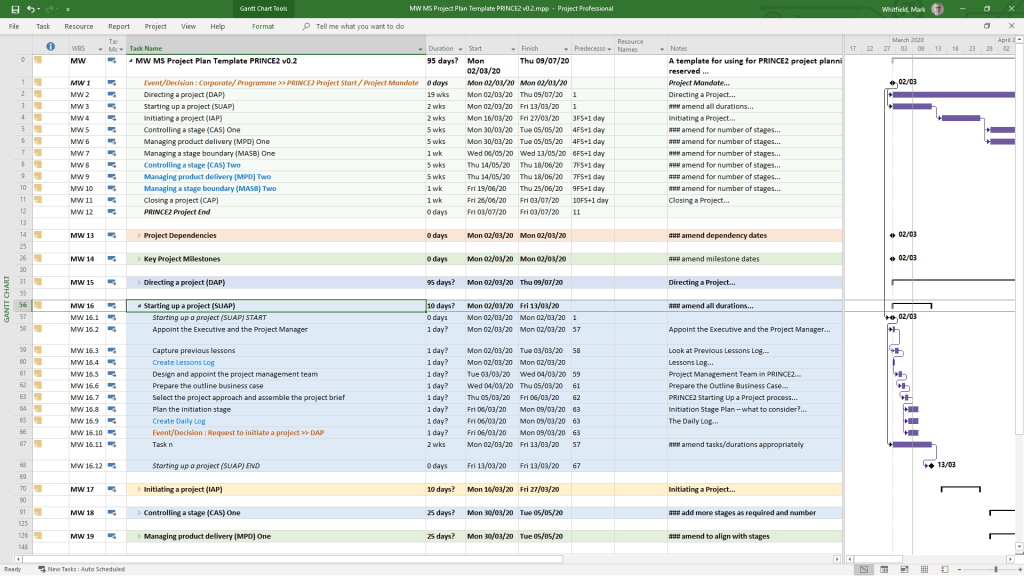1024x576 pixels.
Task: Open the Format ribbon tab
Action: (x=264, y=27)
